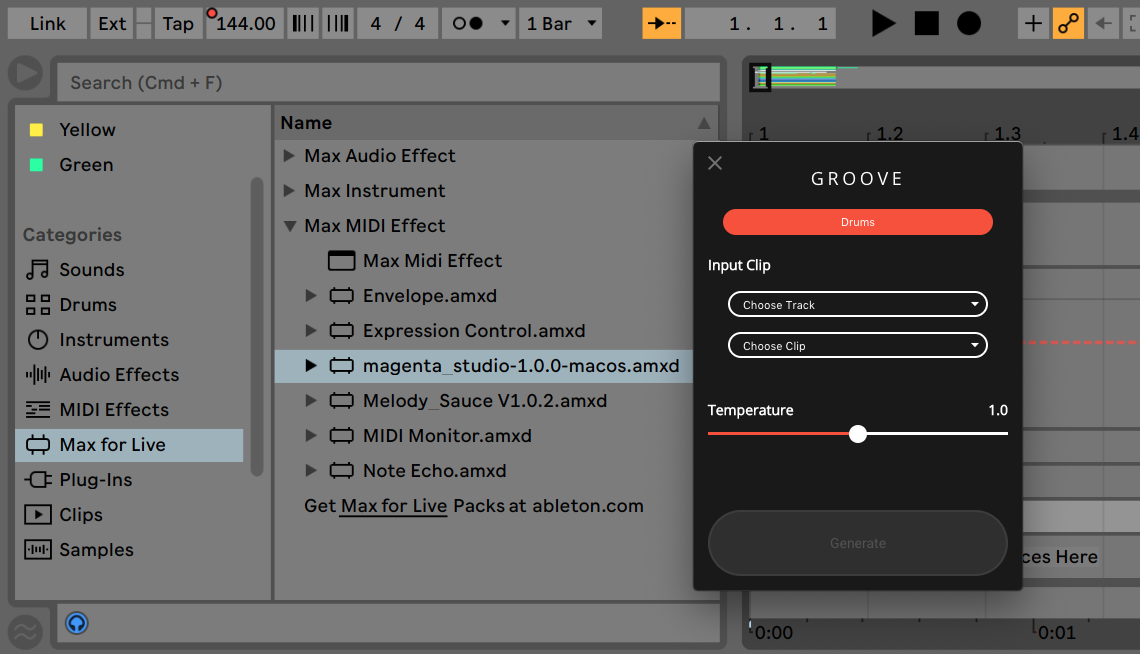Click the Tap tempo button

177,23
